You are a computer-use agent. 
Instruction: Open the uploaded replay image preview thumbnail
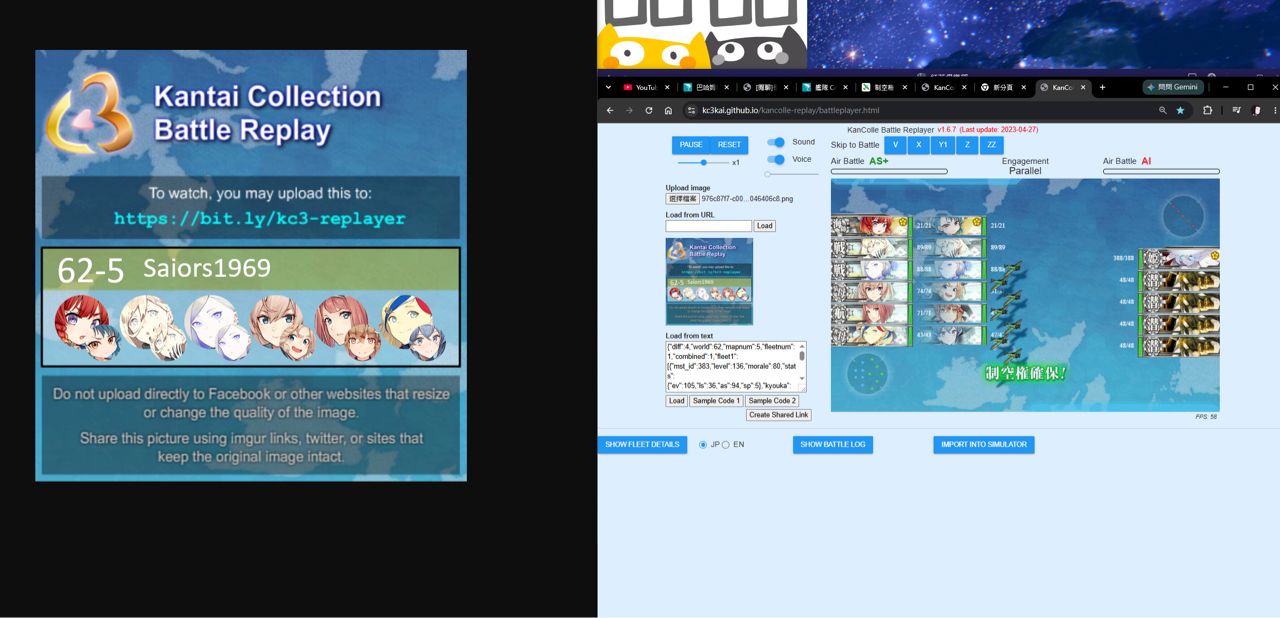coord(709,281)
